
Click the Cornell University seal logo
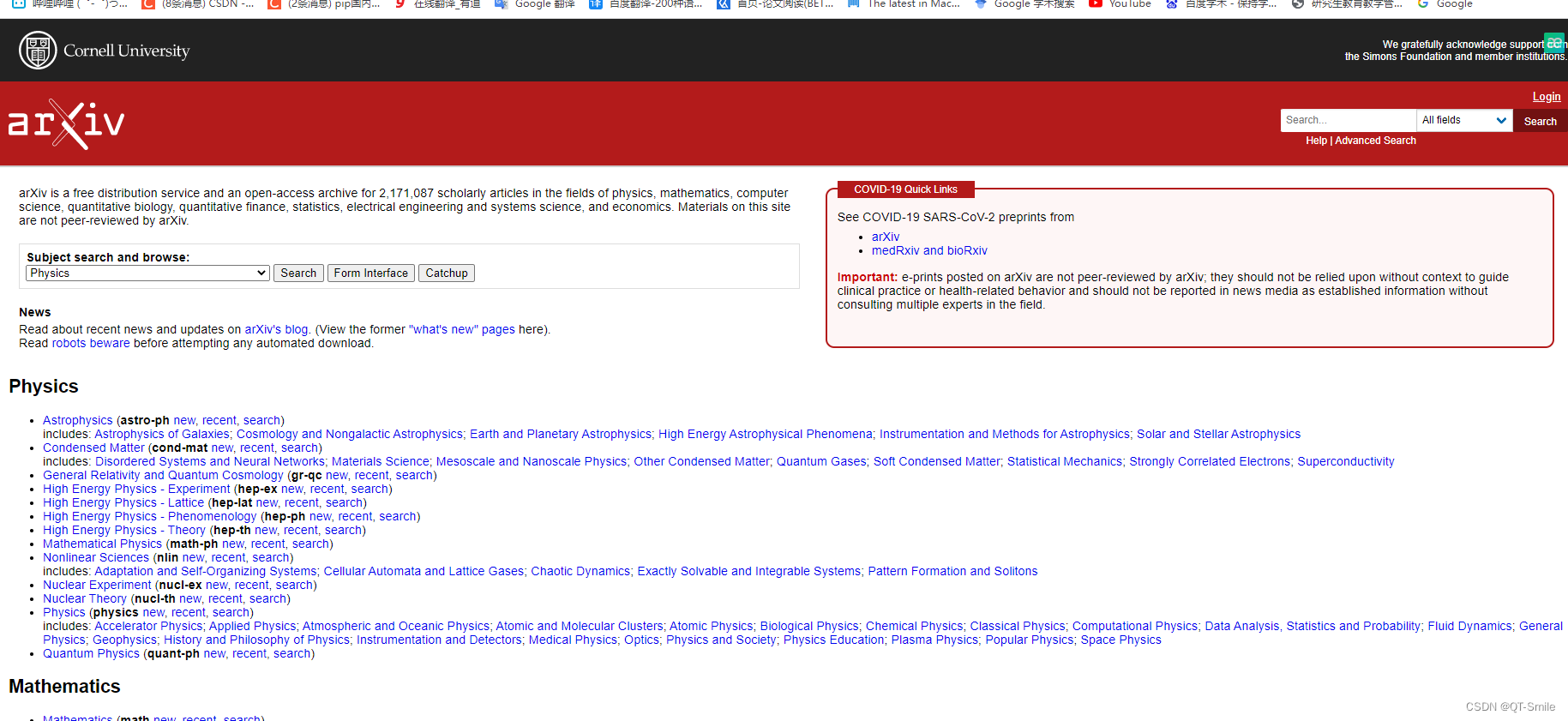coord(38,51)
